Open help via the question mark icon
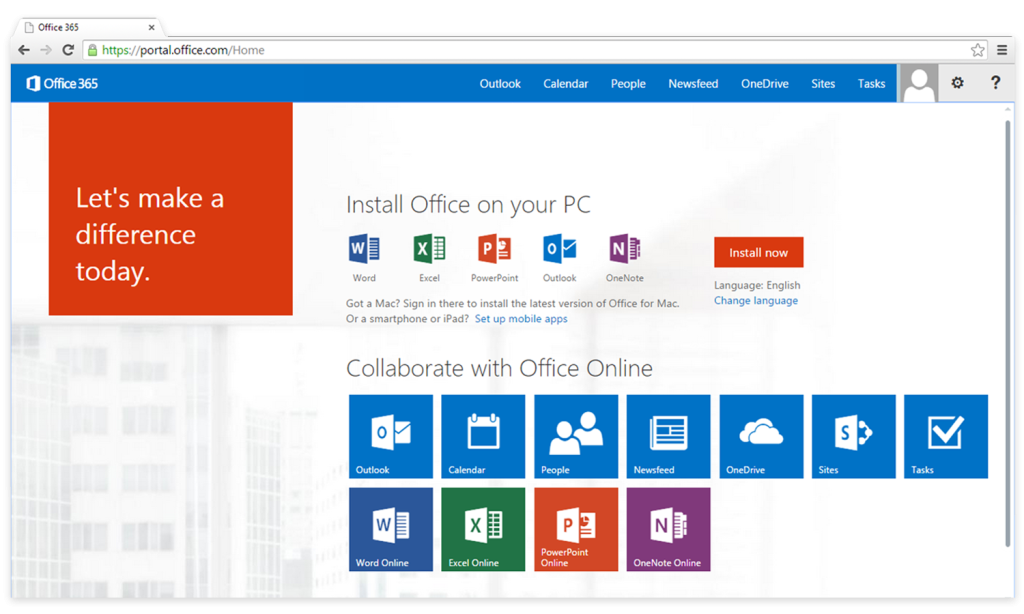1024x614 pixels. (x=995, y=83)
